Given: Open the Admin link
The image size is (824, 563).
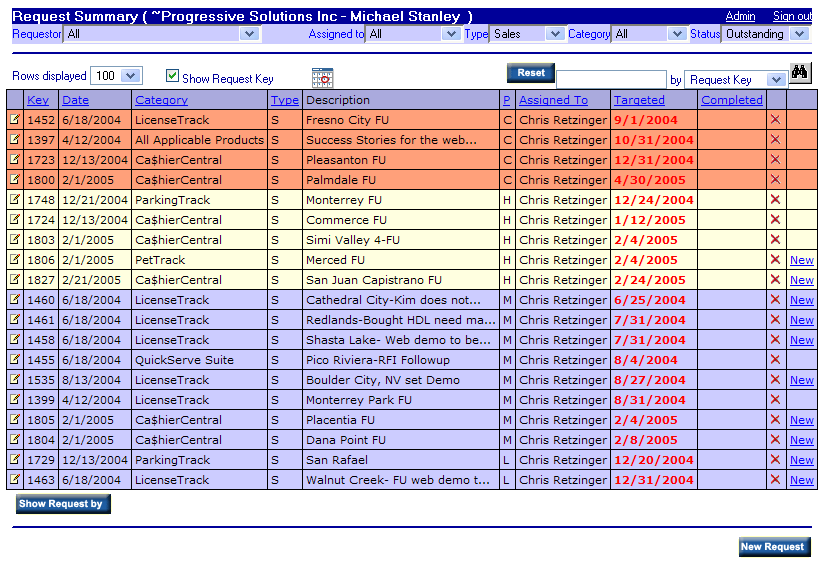Looking at the screenshot, I should pyautogui.click(x=740, y=16).
